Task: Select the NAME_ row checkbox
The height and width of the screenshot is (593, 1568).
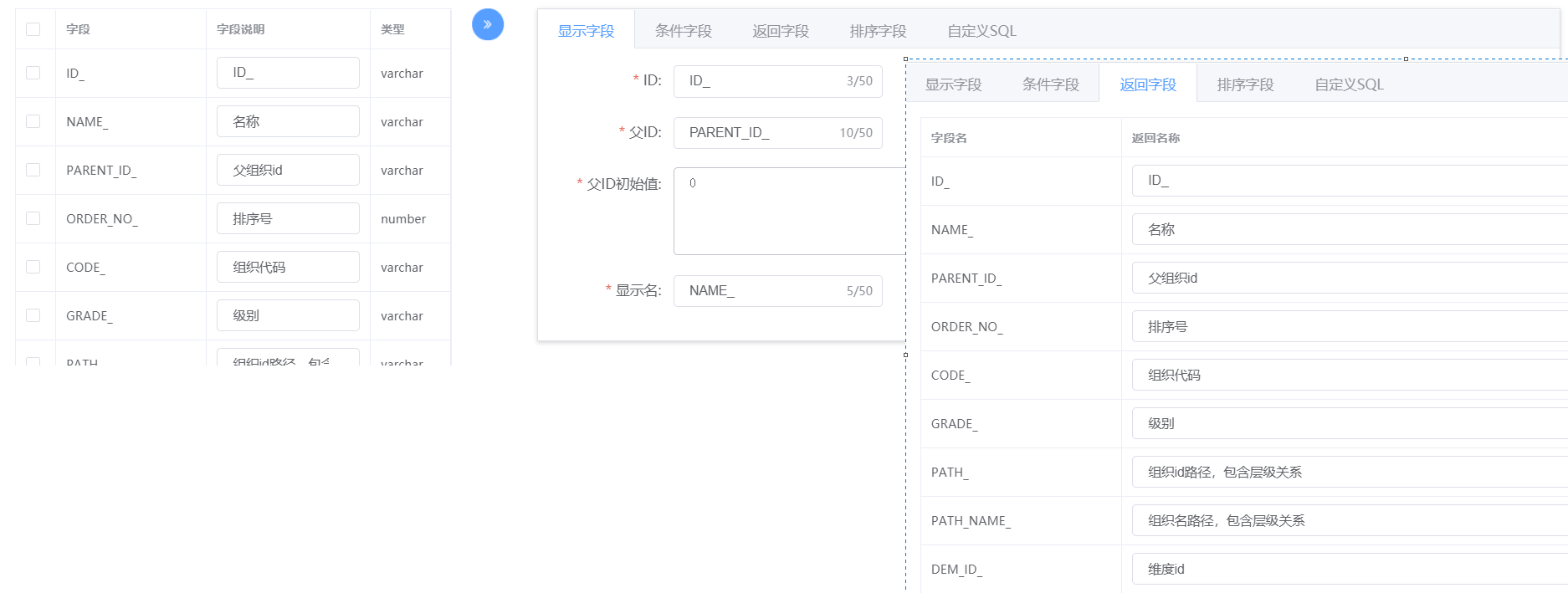Action: click(x=33, y=121)
